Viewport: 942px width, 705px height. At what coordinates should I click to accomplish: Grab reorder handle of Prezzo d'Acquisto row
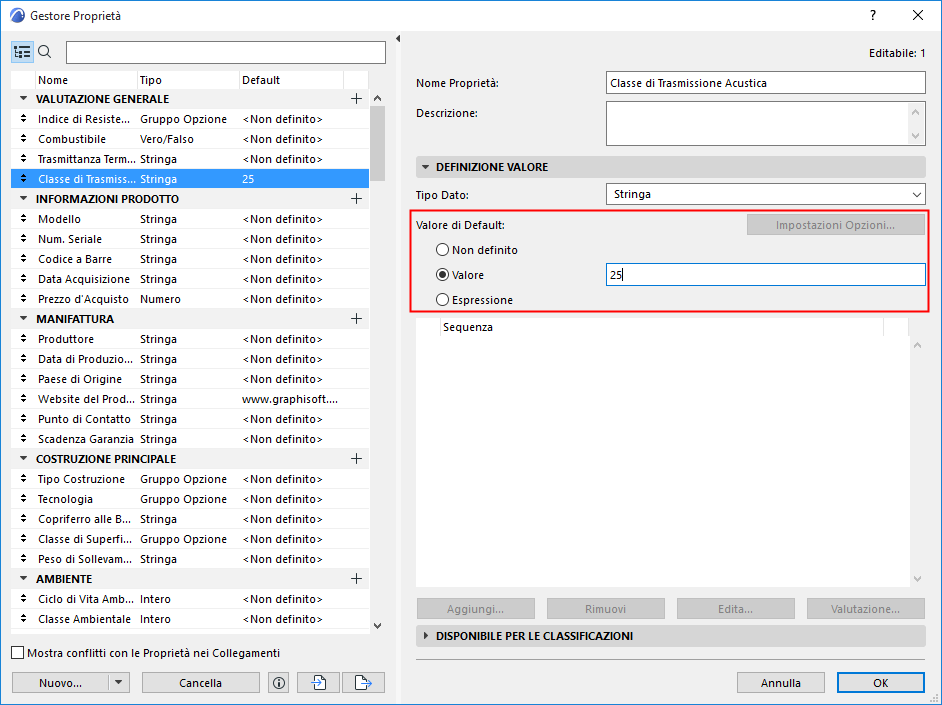[23, 298]
